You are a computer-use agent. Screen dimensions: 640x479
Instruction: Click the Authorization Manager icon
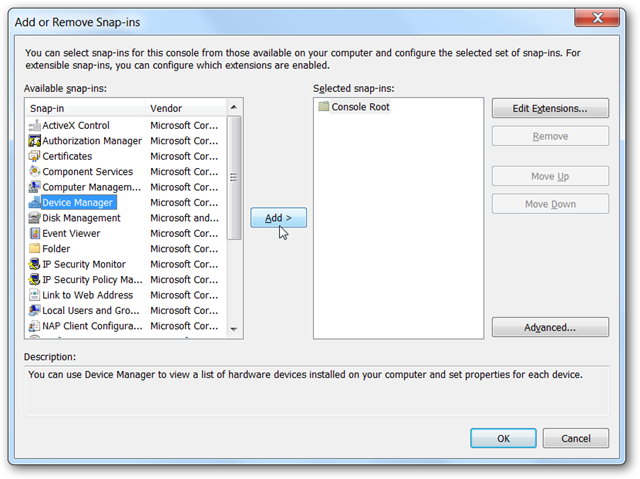coord(35,141)
